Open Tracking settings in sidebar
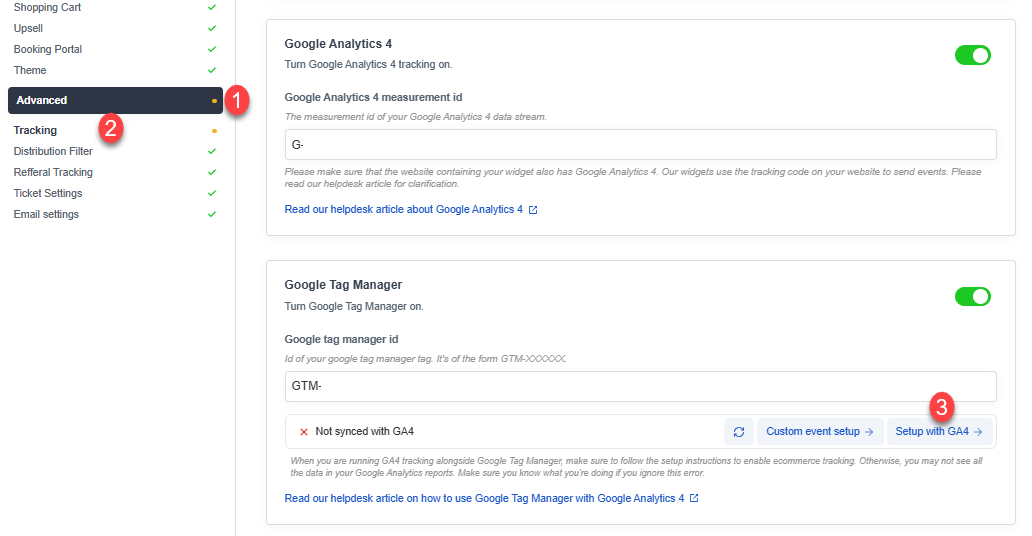 coord(35,130)
